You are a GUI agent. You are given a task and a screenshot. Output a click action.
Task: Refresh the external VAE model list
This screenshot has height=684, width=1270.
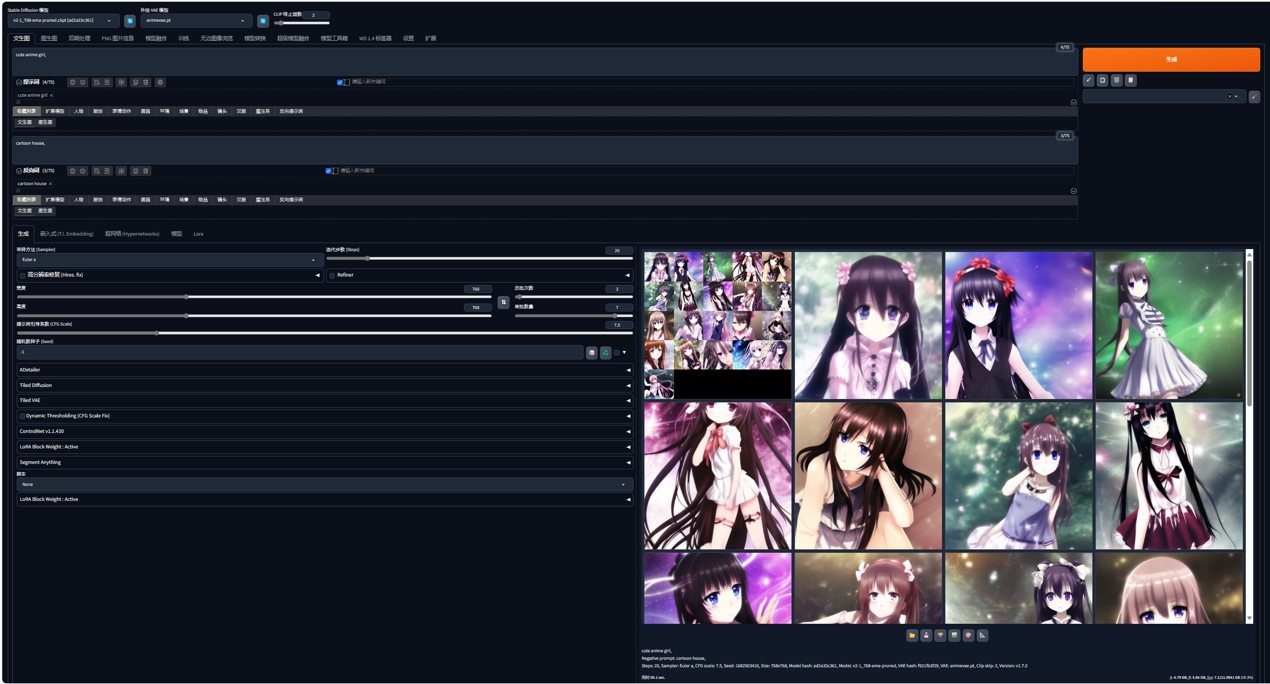coord(263,20)
